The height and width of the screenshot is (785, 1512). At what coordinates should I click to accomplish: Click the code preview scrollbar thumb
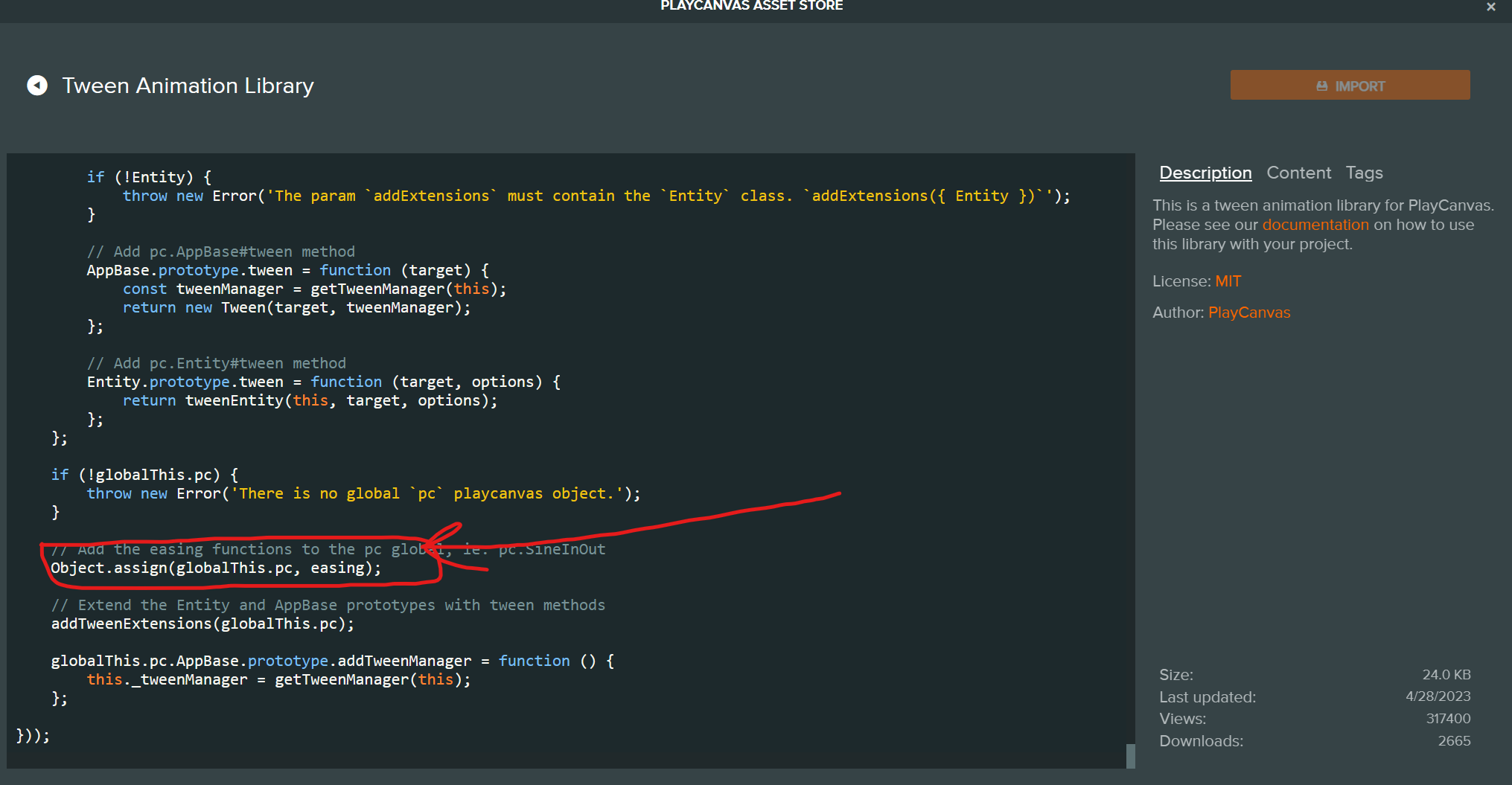tap(1130, 756)
